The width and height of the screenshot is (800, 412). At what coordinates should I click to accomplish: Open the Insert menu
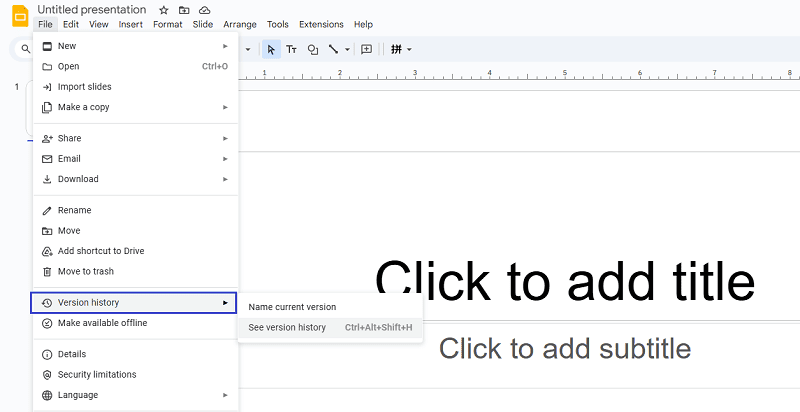click(x=130, y=24)
